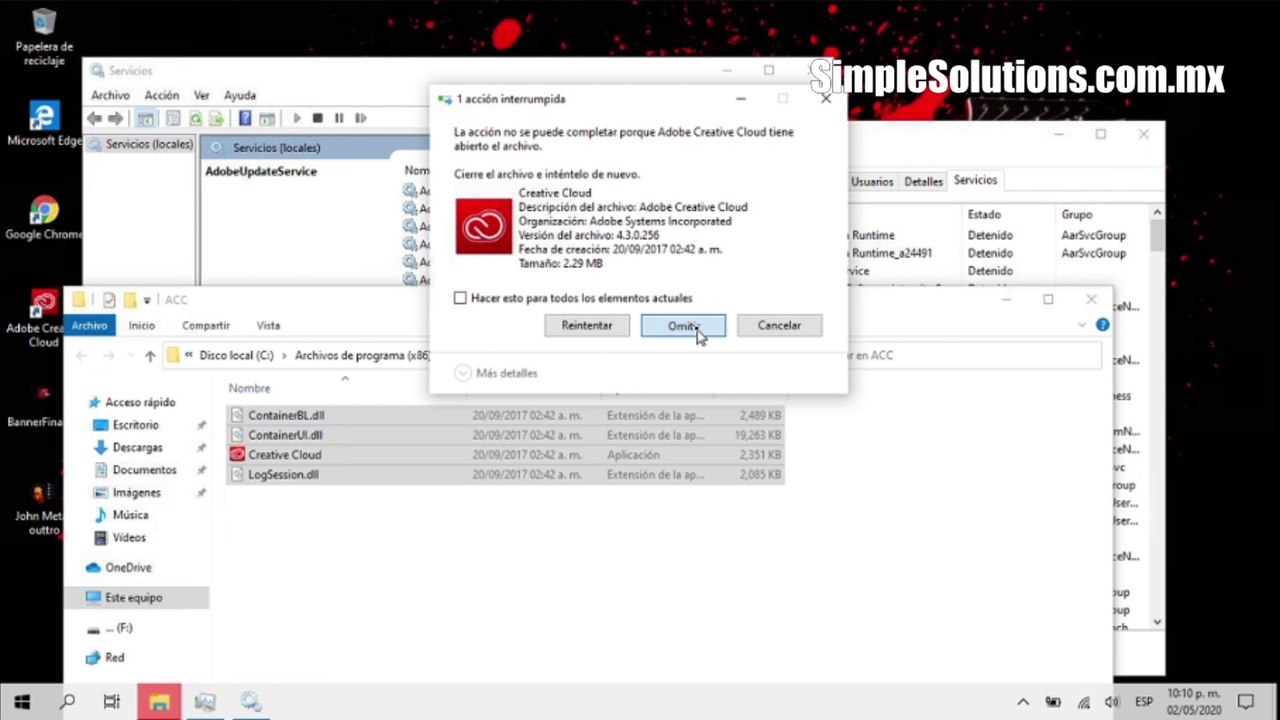Open Google Chrome desktop icon
The width and height of the screenshot is (1280, 720).
pyautogui.click(x=44, y=218)
